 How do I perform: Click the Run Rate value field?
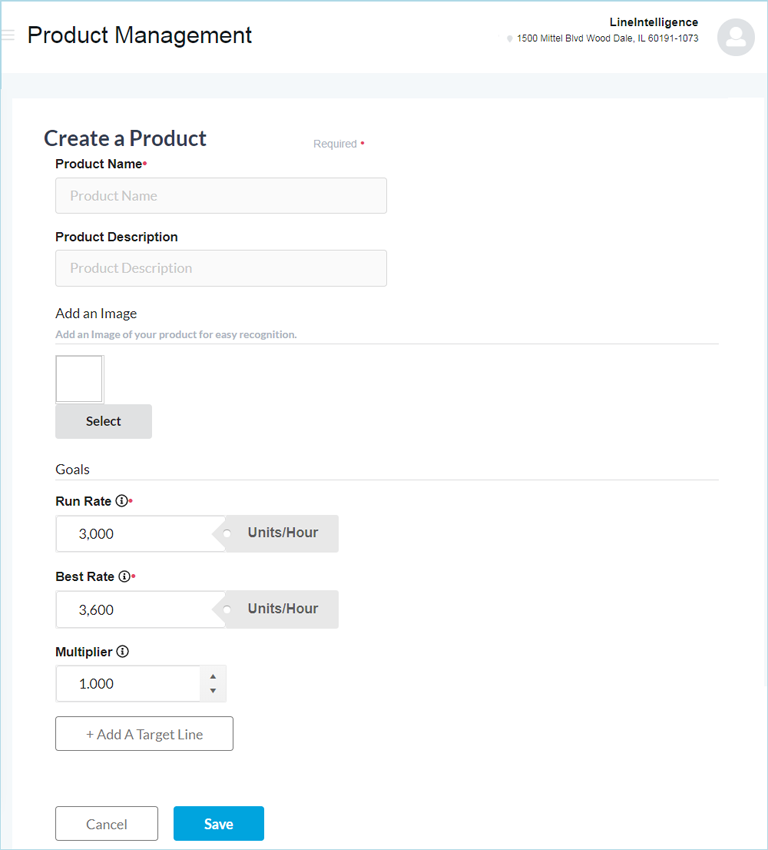(x=140, y=534)
